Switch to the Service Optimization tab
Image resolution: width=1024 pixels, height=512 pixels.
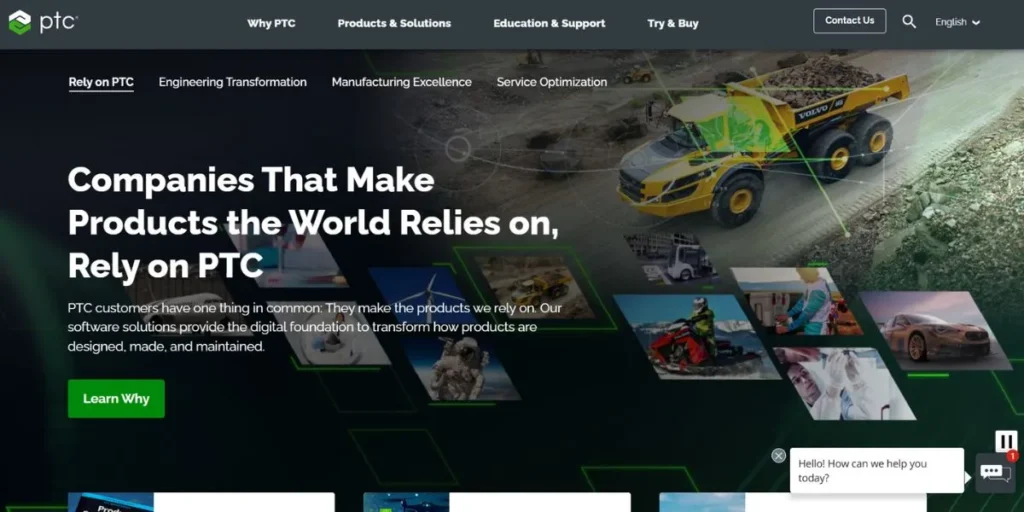point(552,82)
